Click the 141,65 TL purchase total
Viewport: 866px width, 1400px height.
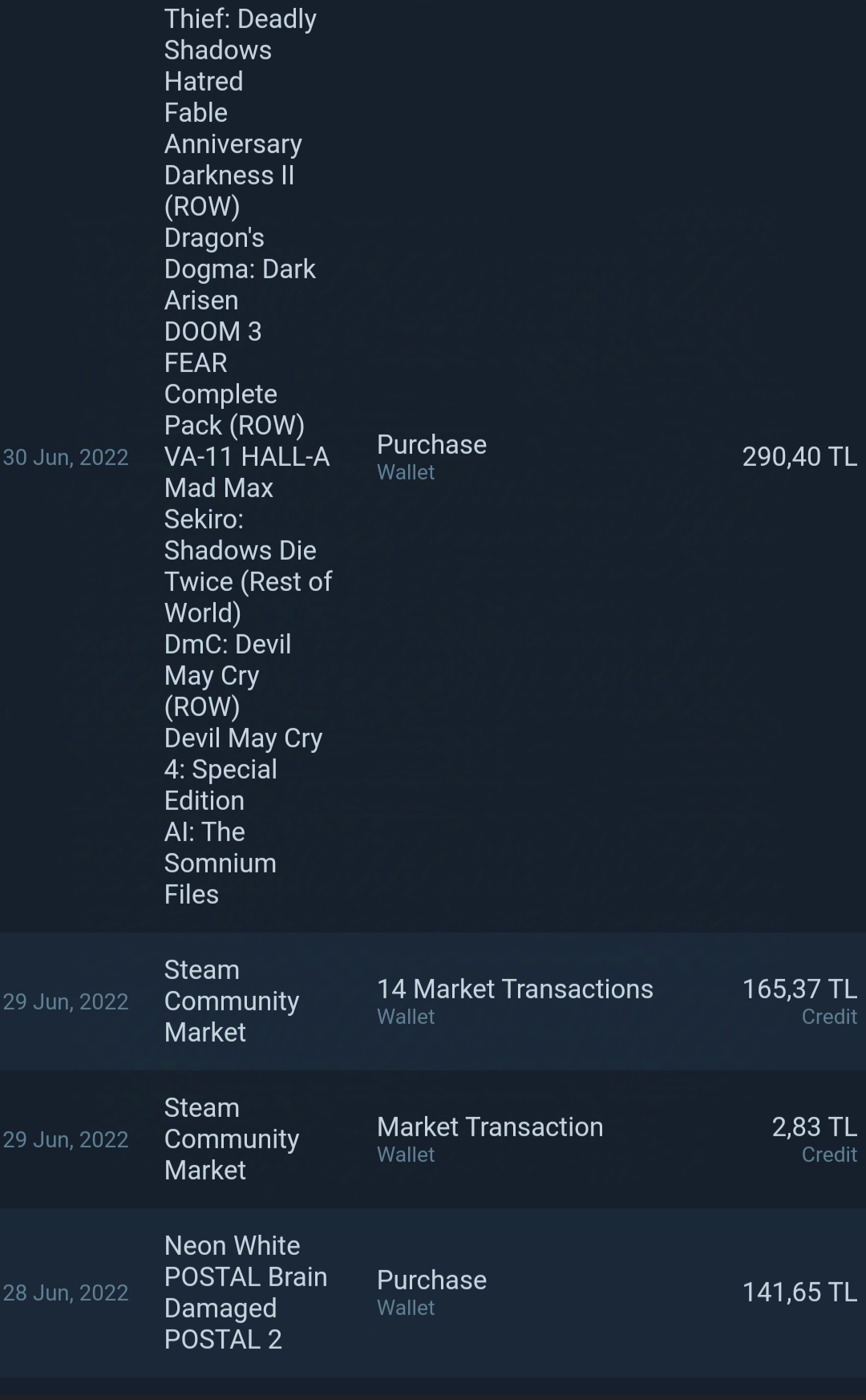point(799,1292)
